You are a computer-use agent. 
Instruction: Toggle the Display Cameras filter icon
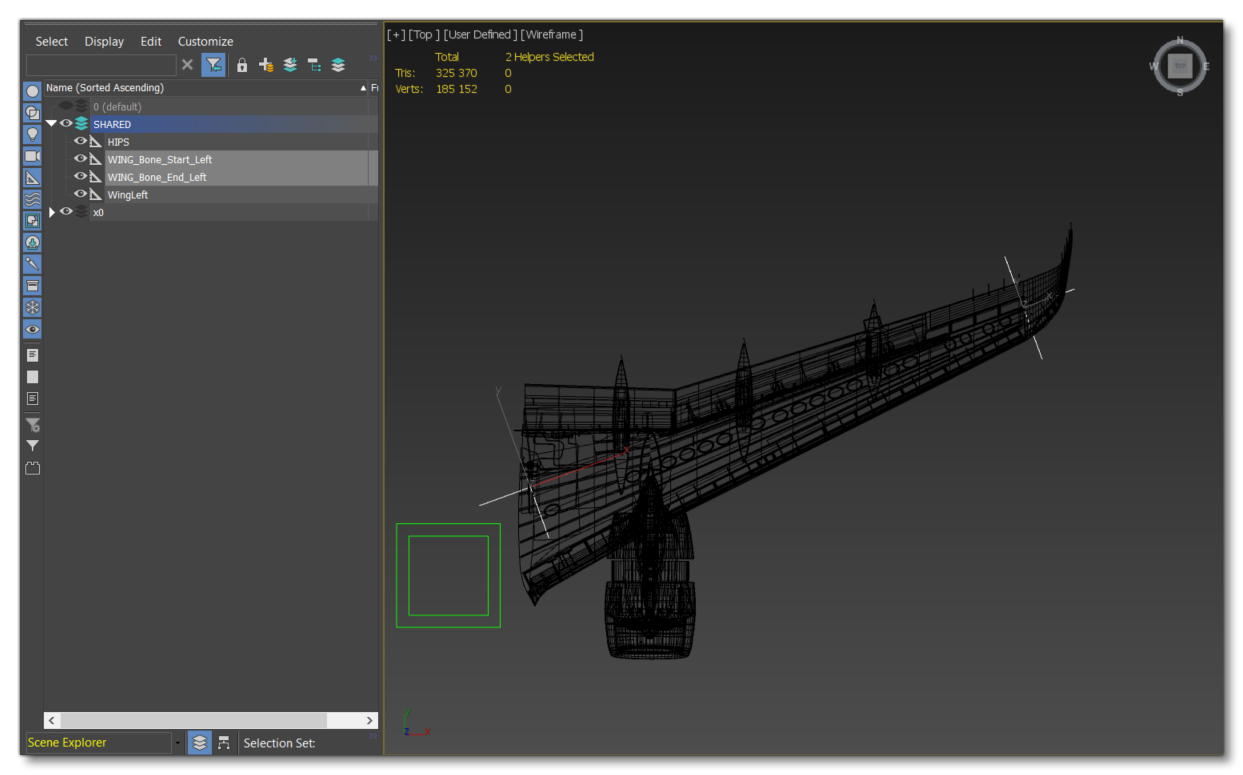[x=31, y=156]
